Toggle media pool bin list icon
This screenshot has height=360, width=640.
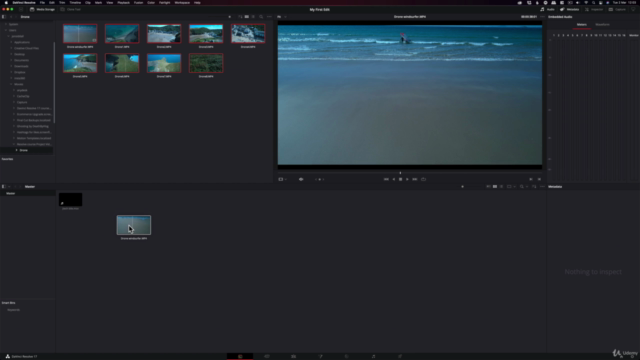coord(4,187)
